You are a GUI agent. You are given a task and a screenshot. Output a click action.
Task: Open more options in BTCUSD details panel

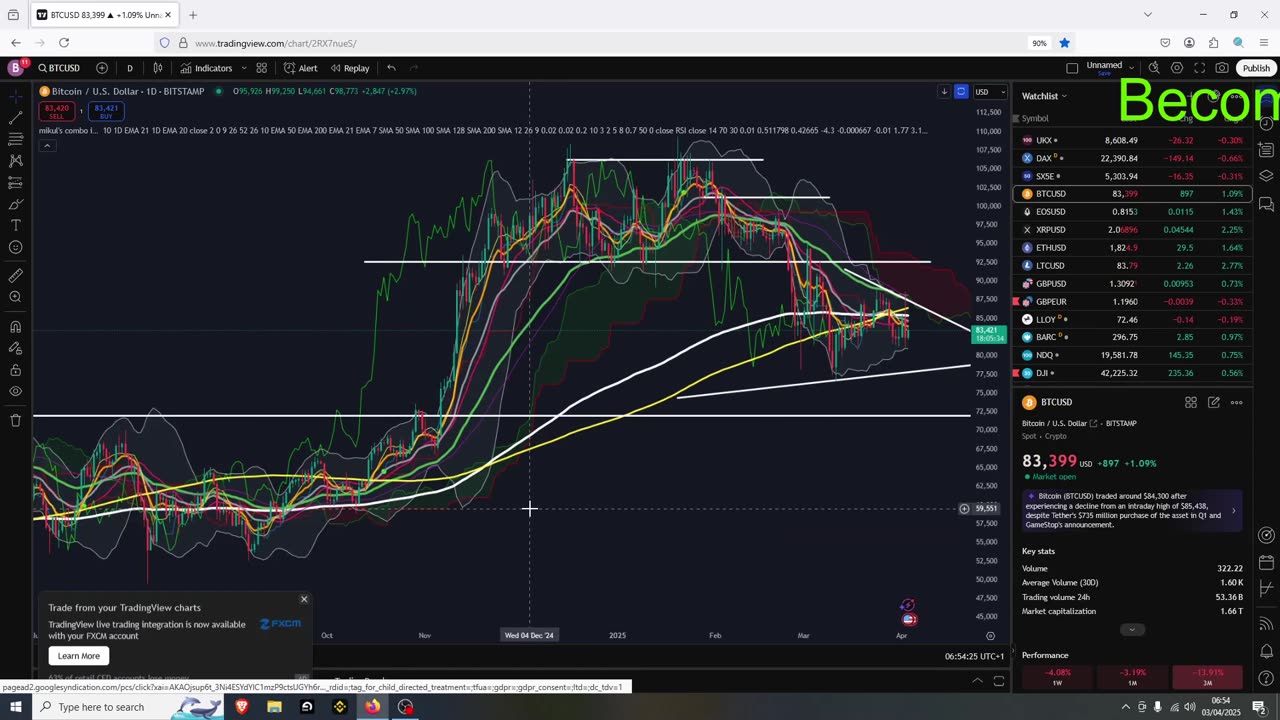(1237, 402)
